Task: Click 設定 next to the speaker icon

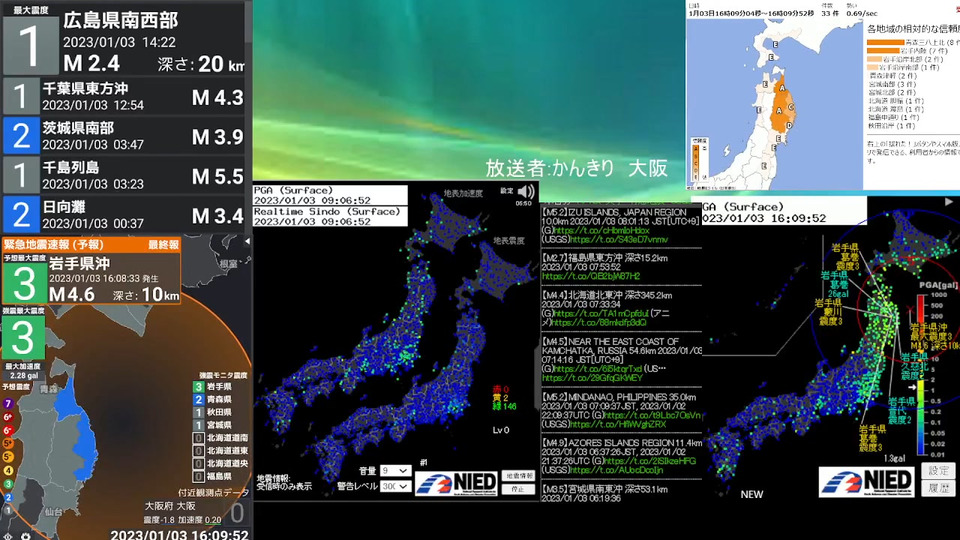Action: 507,190
